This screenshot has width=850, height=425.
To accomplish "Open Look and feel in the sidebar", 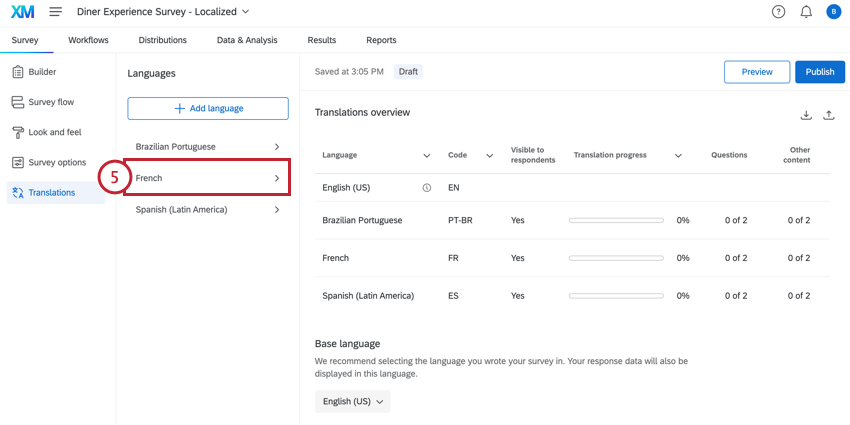I will pos(55,132).
